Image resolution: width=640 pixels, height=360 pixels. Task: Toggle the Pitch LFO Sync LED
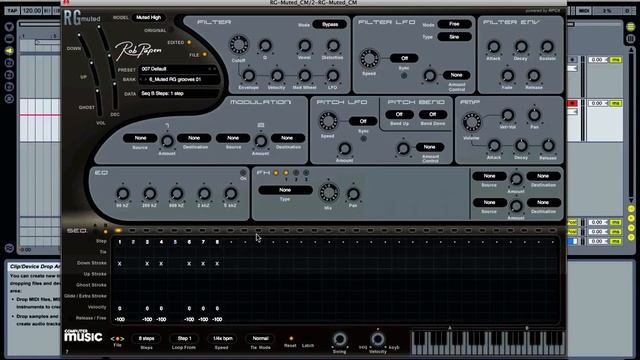(x=363, y=139)
